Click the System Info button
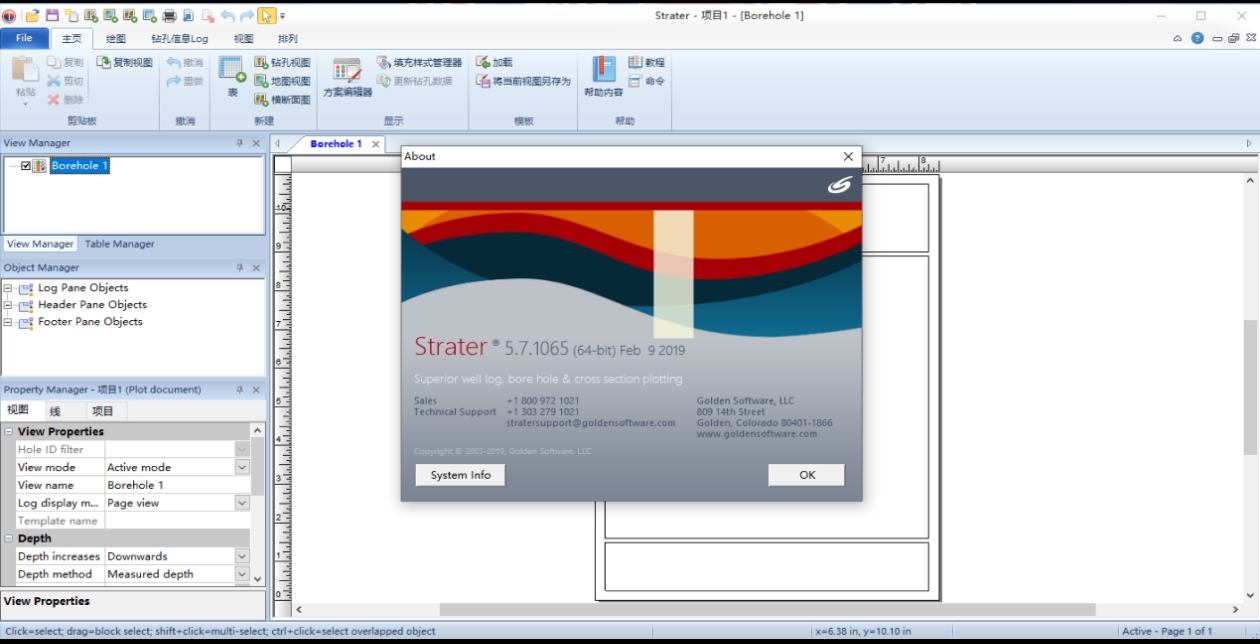This screenshot has width=1260, height=644. (x=460, y=475)
